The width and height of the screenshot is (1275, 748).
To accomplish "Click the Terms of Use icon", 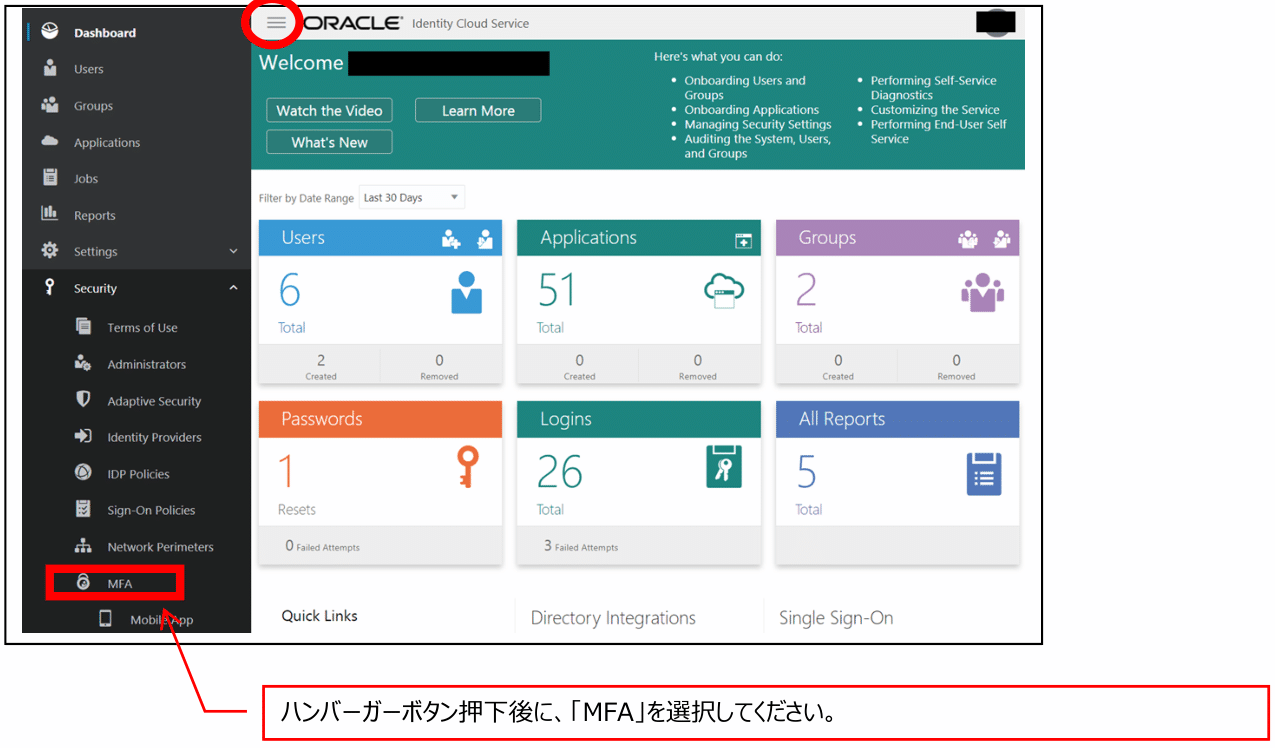I will [x=84, y=327].
